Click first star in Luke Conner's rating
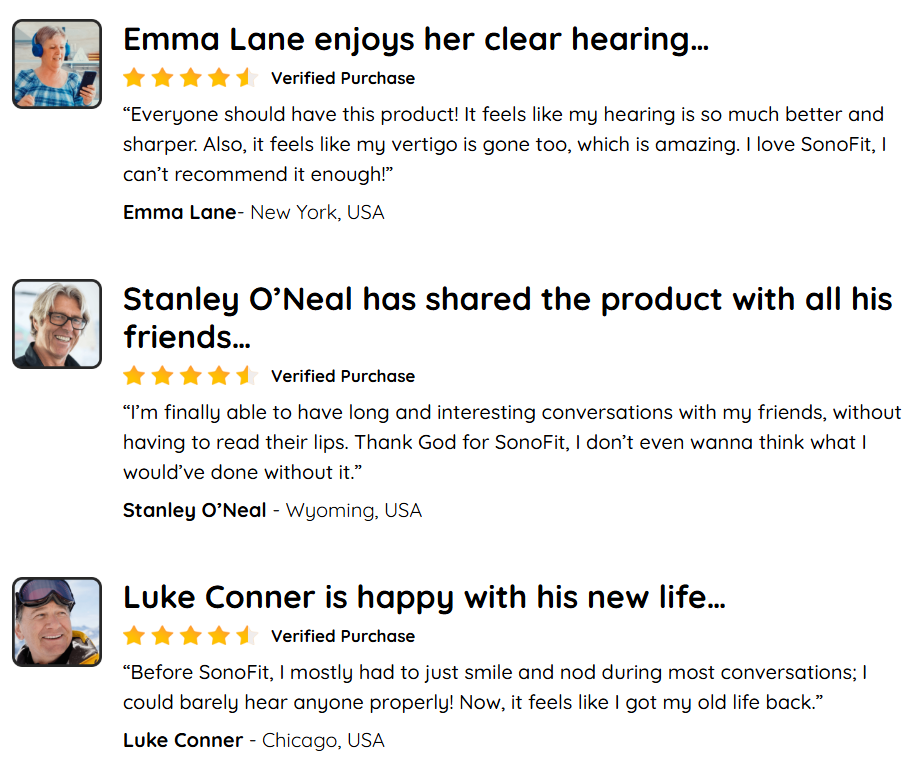 tap(134, 636)
